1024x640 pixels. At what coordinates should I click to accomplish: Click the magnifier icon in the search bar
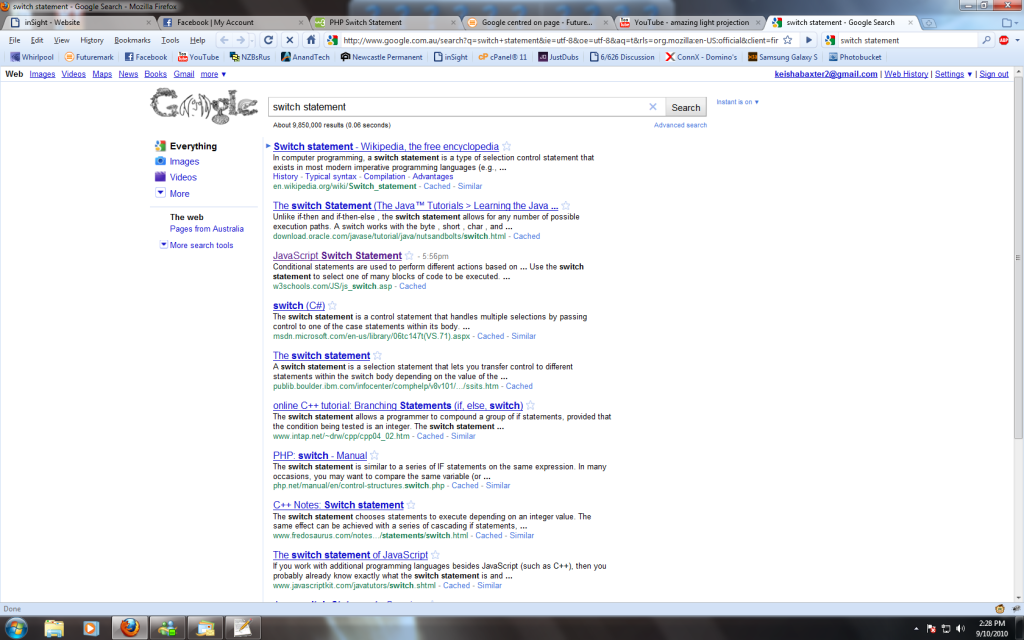tap(986, 40)
